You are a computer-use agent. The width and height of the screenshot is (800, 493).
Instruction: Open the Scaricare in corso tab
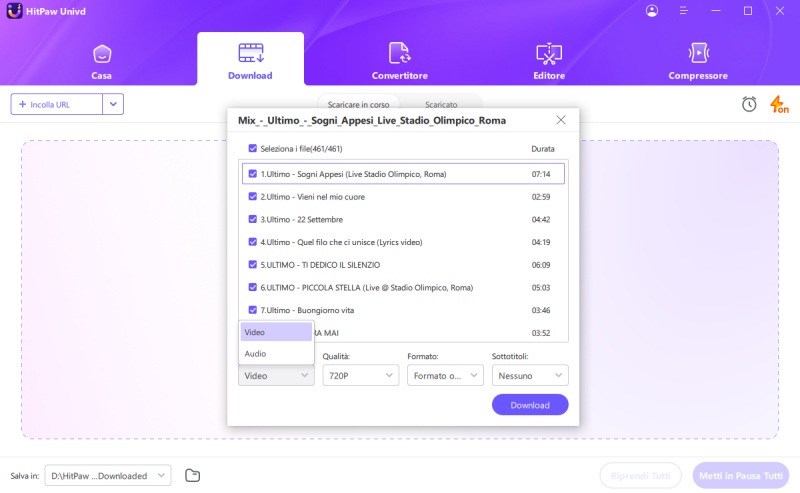(x=358, y=104)
